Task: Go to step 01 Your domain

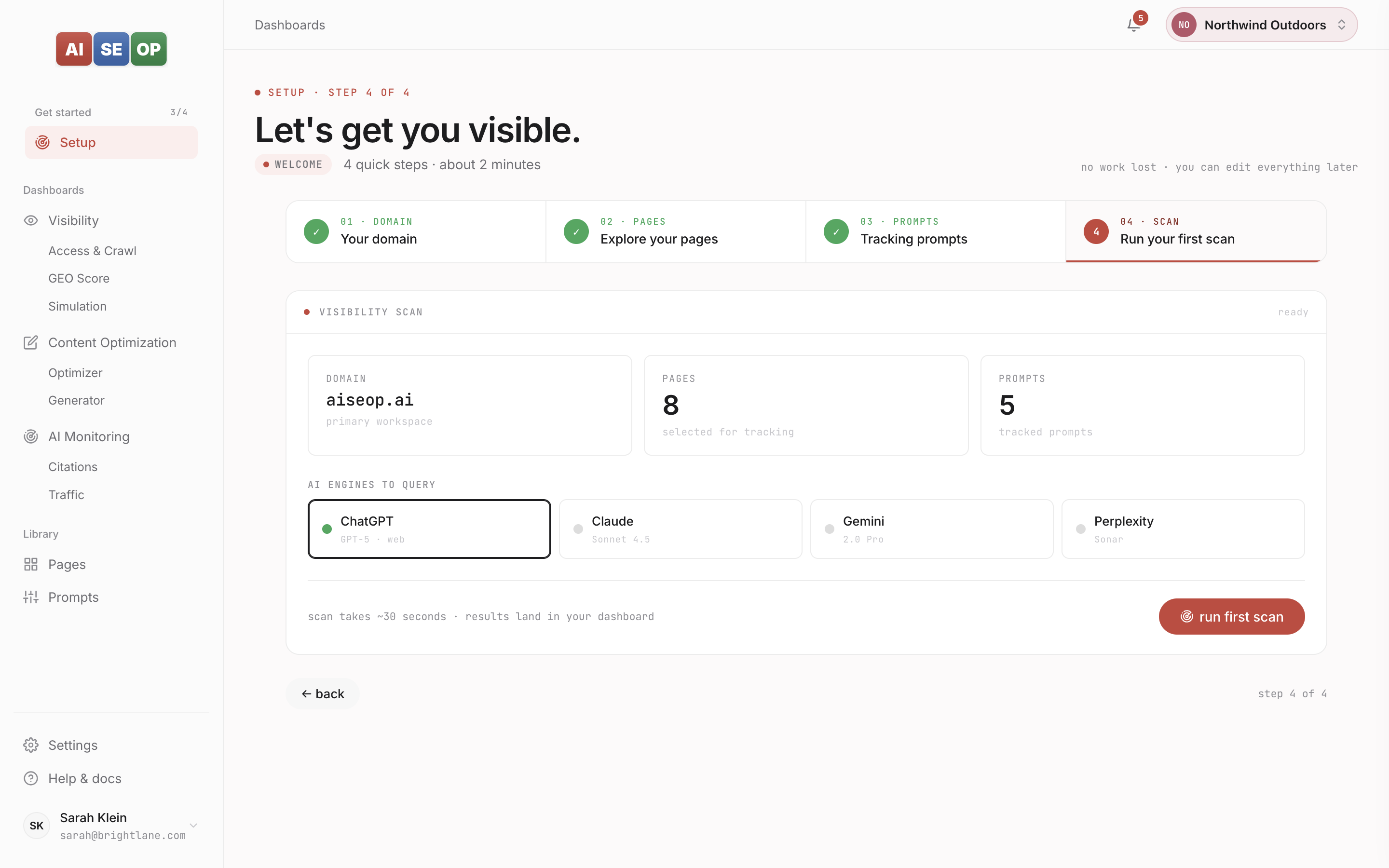Action: 416,232
